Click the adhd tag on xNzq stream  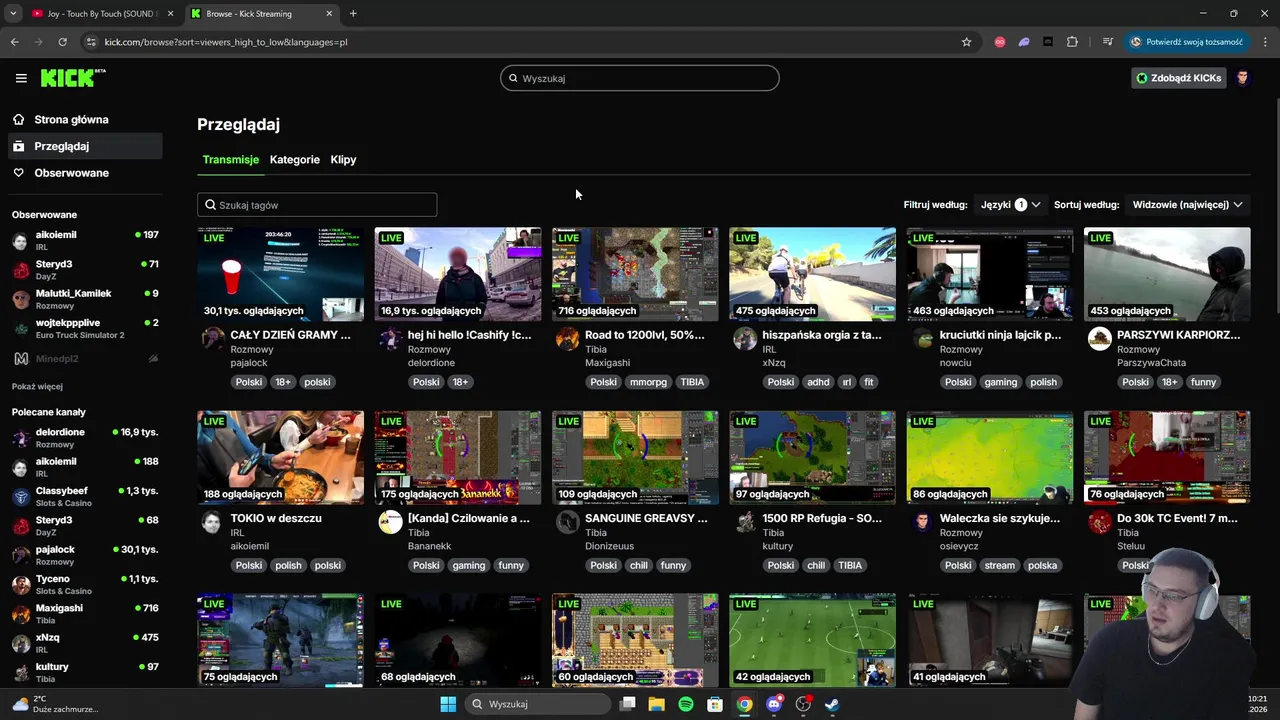[818, 382]
